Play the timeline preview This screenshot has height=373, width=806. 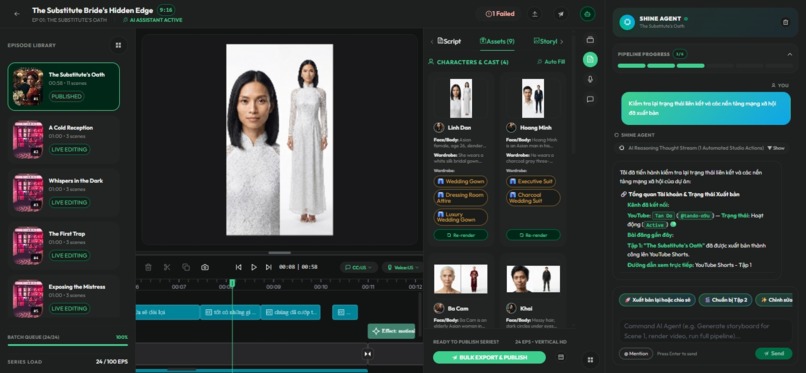(253, 267)
